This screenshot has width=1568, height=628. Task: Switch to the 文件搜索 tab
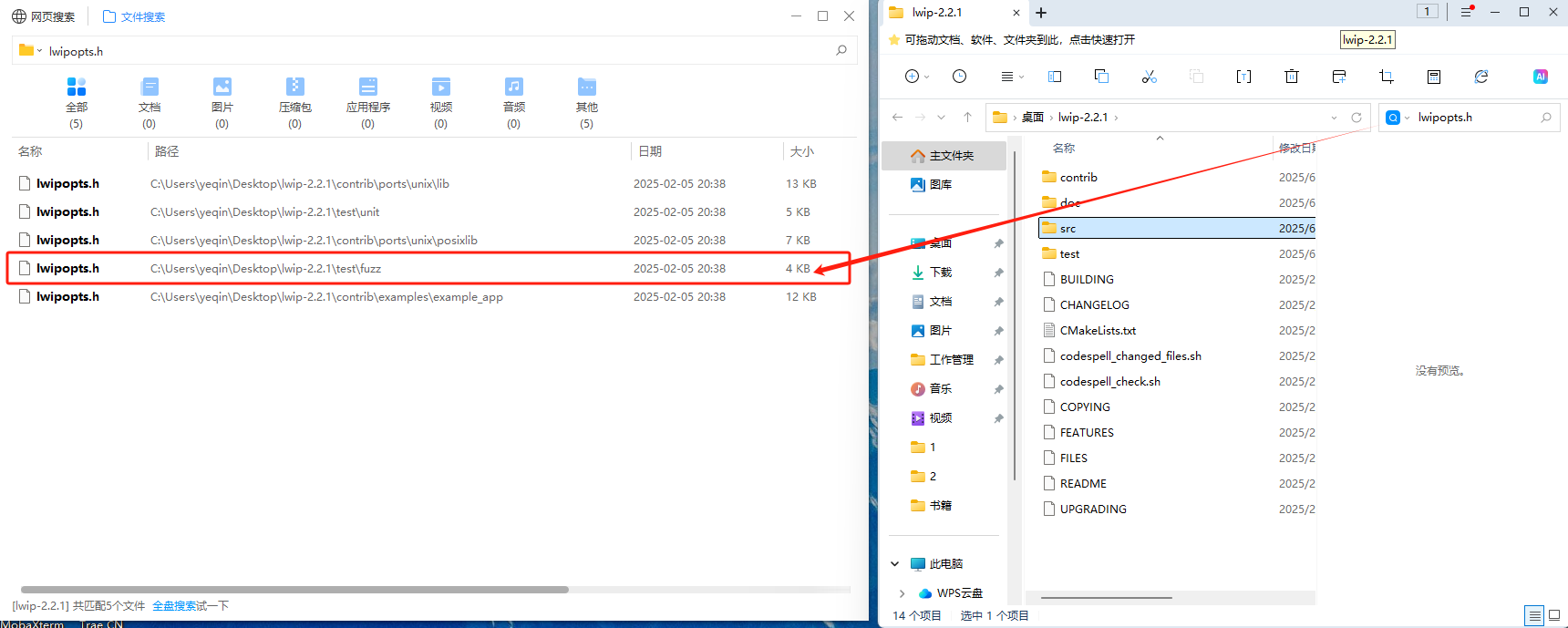pos(134,16)
